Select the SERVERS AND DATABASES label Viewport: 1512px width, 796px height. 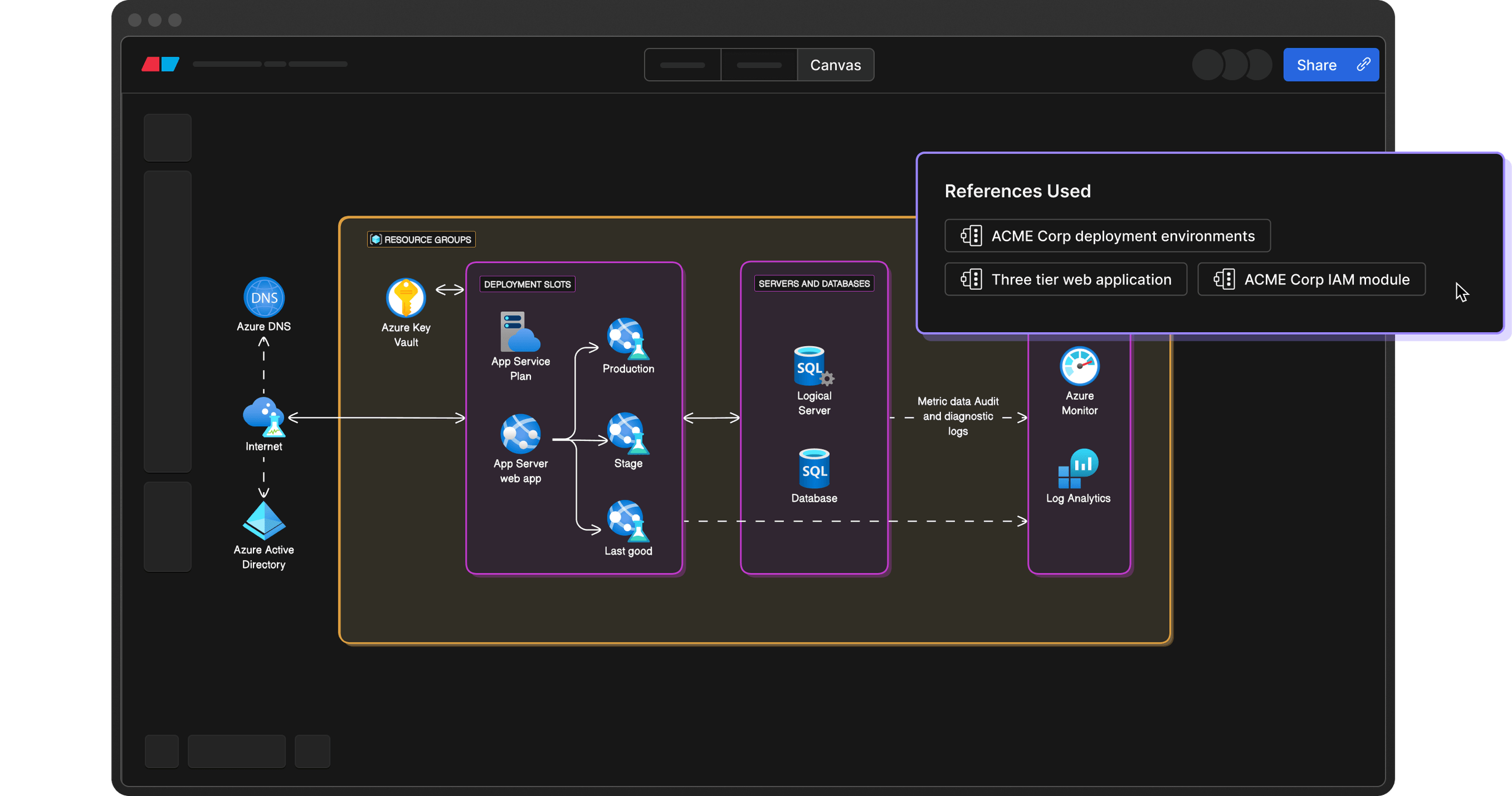[814, 283]
